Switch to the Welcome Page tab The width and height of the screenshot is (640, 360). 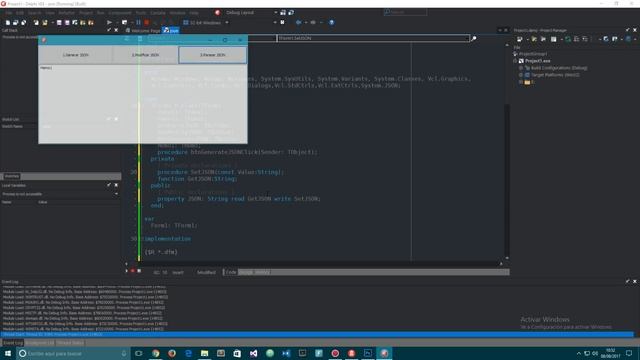pos(143,31)
